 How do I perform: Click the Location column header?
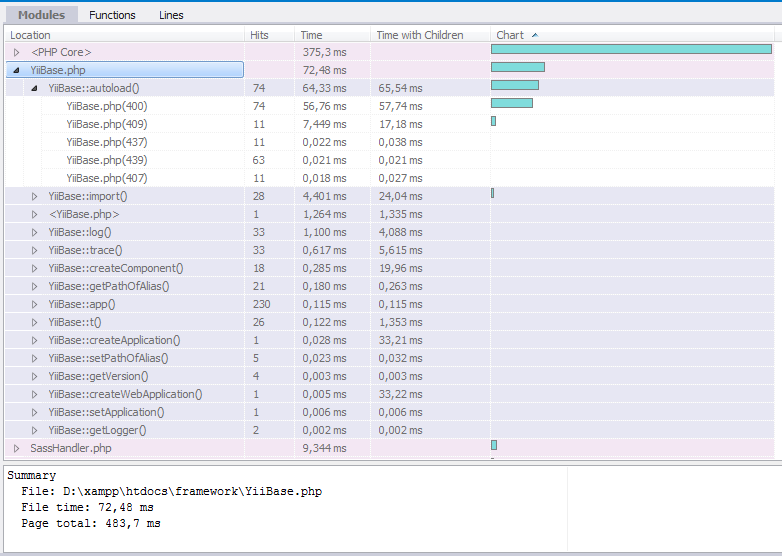point(30,35)
